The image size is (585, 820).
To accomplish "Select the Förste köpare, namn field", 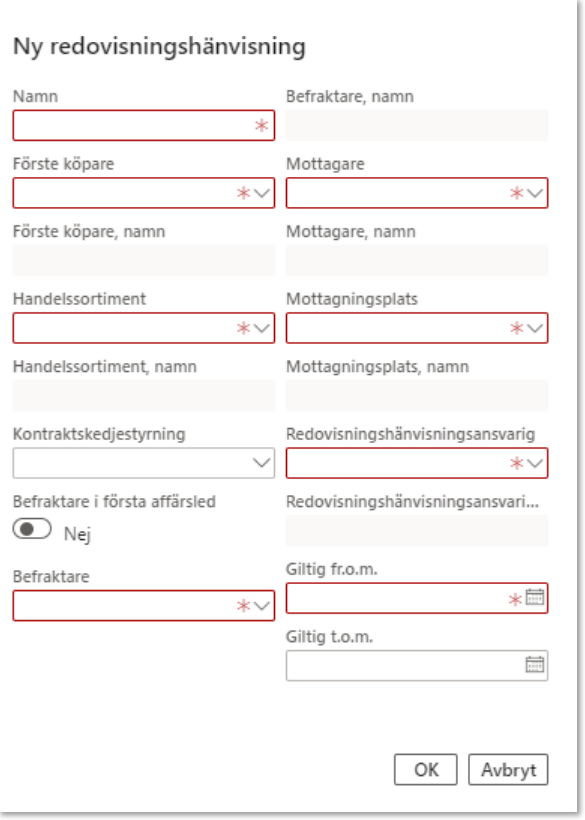I will click(144, 260).
